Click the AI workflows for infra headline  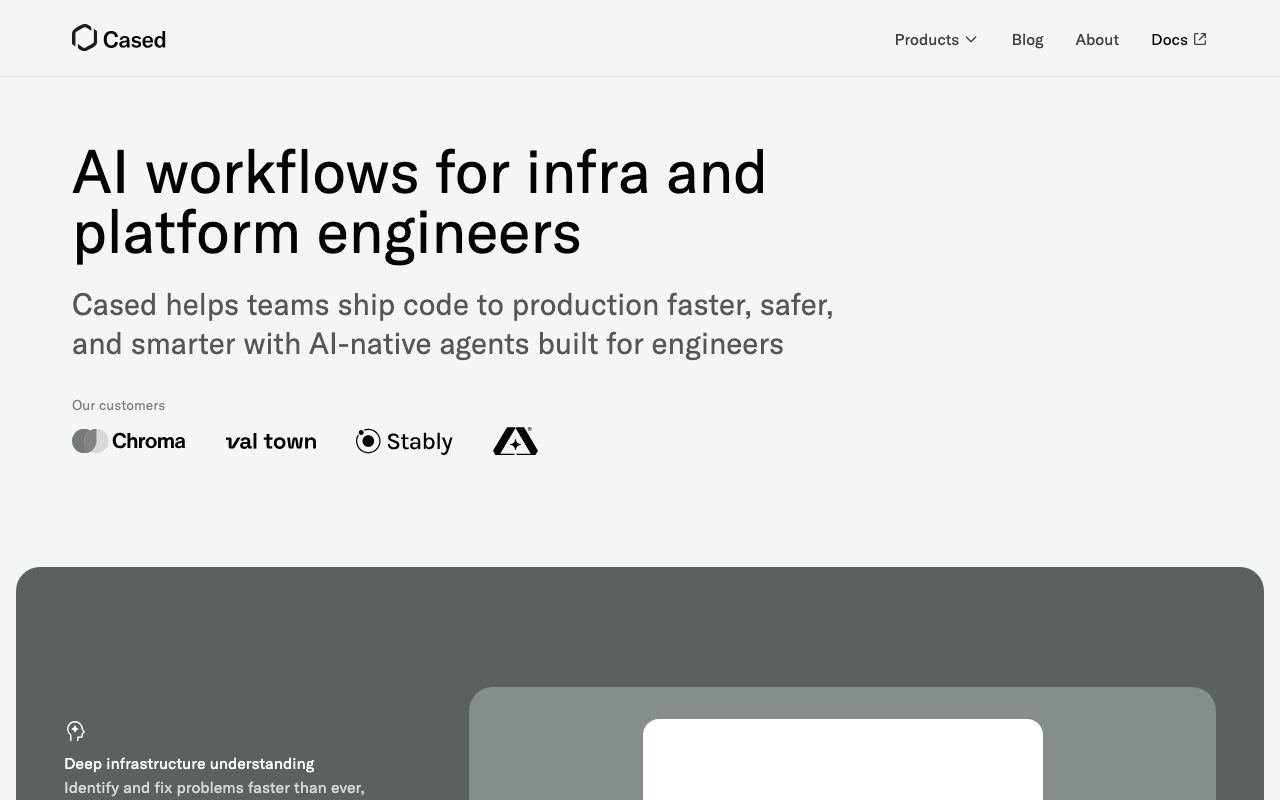419,202
